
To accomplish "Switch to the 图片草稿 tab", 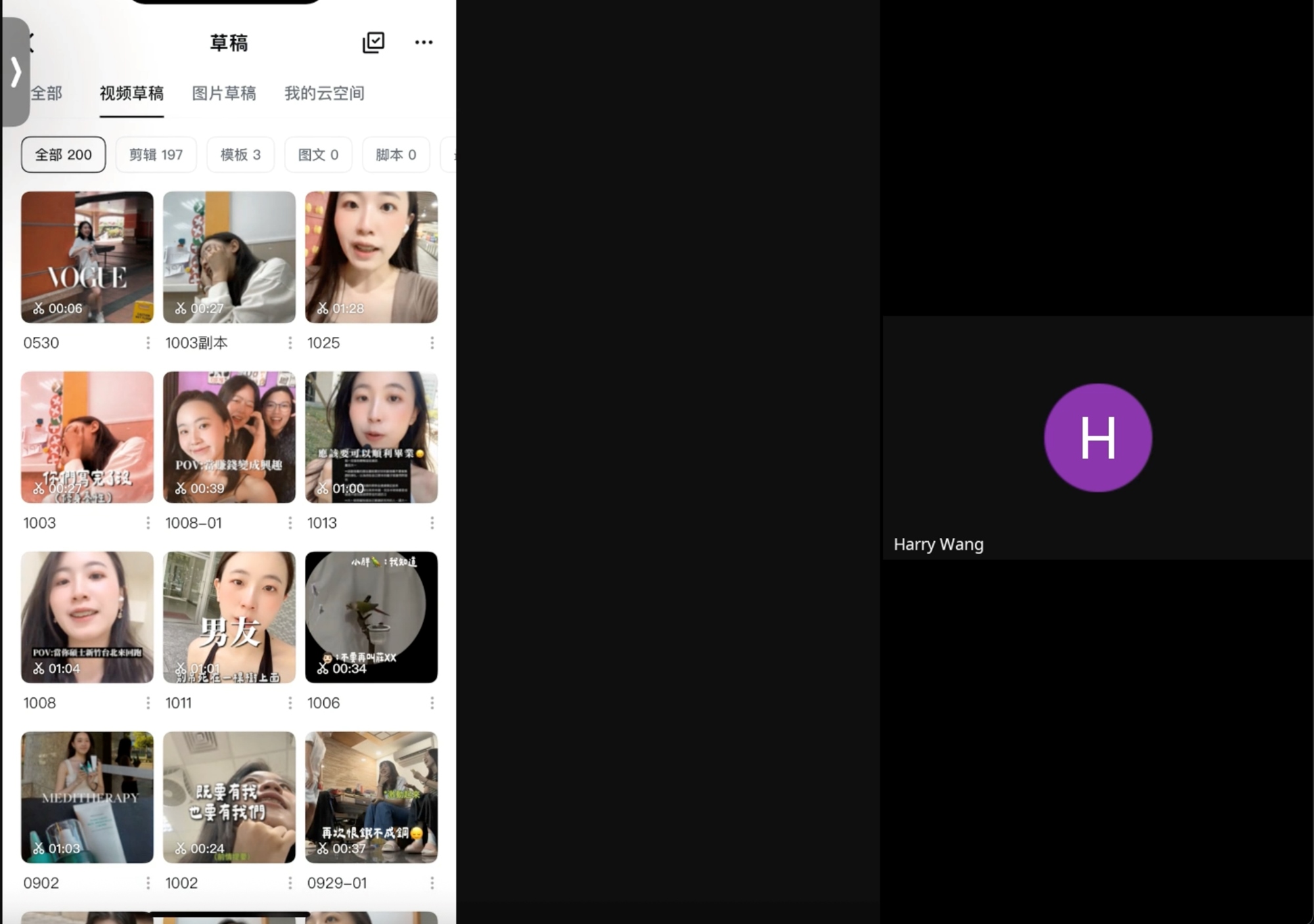I will click(x=223, y=93).
